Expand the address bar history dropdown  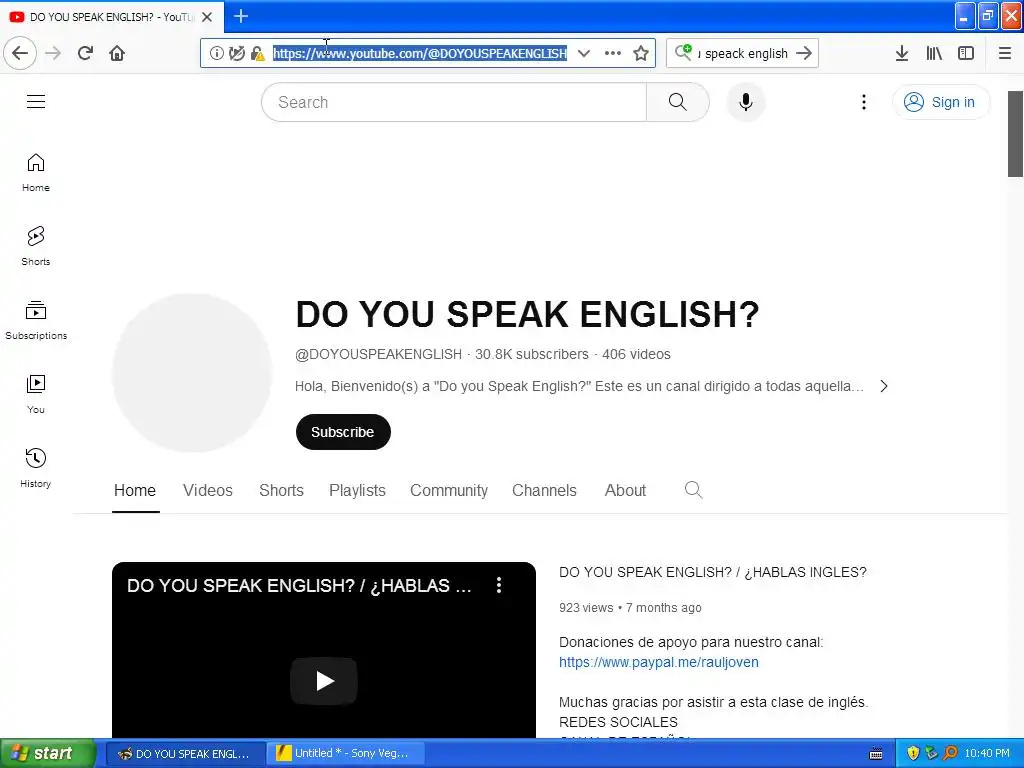click(x=584, y=53)
